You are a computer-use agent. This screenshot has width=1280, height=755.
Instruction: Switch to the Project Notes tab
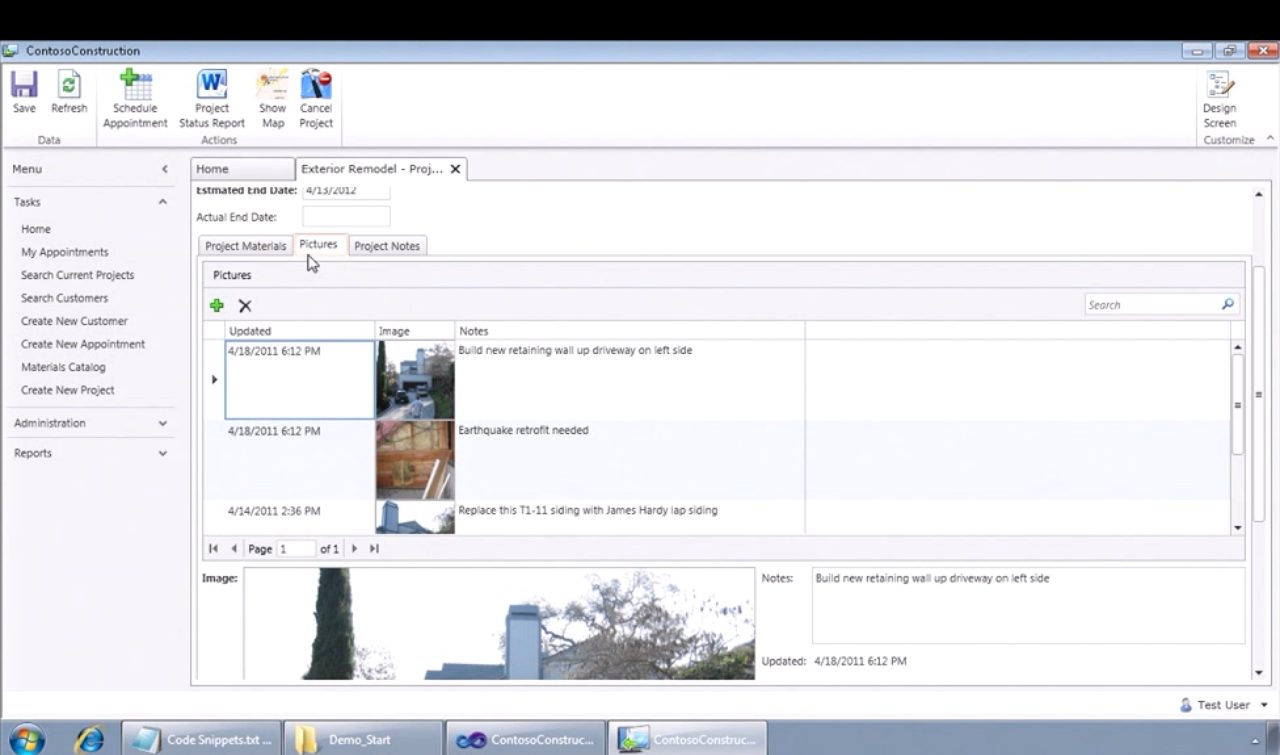point(387,245)
